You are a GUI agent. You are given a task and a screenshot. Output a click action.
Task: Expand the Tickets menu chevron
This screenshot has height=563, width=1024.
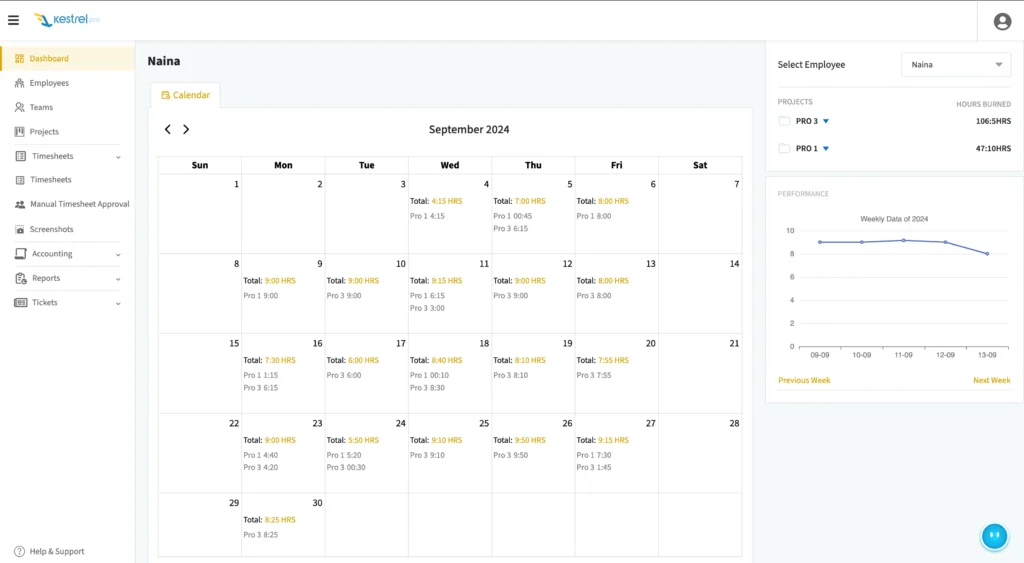coord(118,303)
